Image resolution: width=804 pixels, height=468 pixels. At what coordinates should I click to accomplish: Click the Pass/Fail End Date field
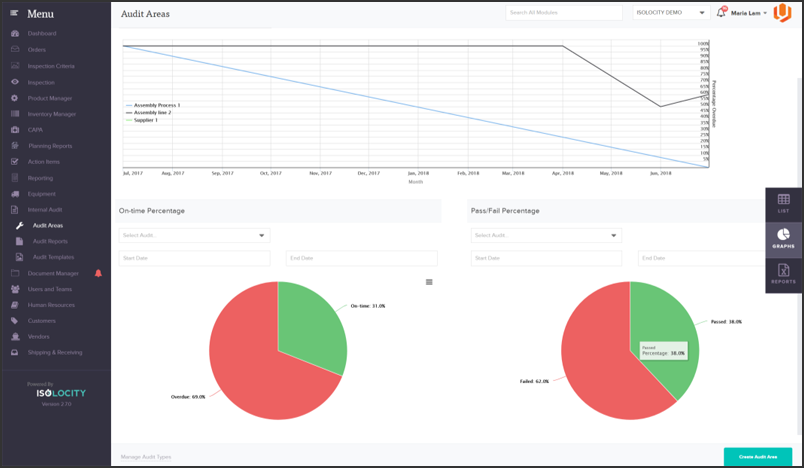click(702, 258)
